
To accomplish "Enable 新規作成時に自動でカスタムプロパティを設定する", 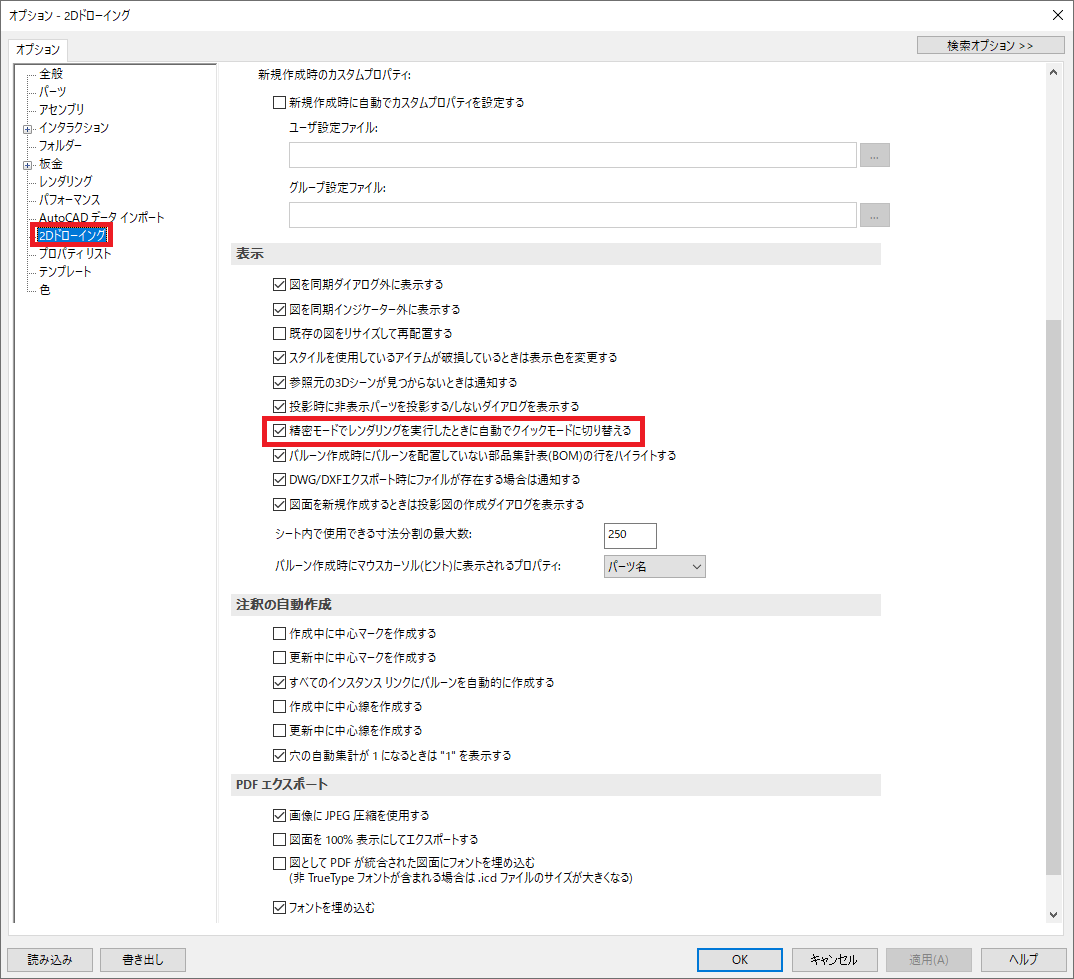I will [277, 101].
